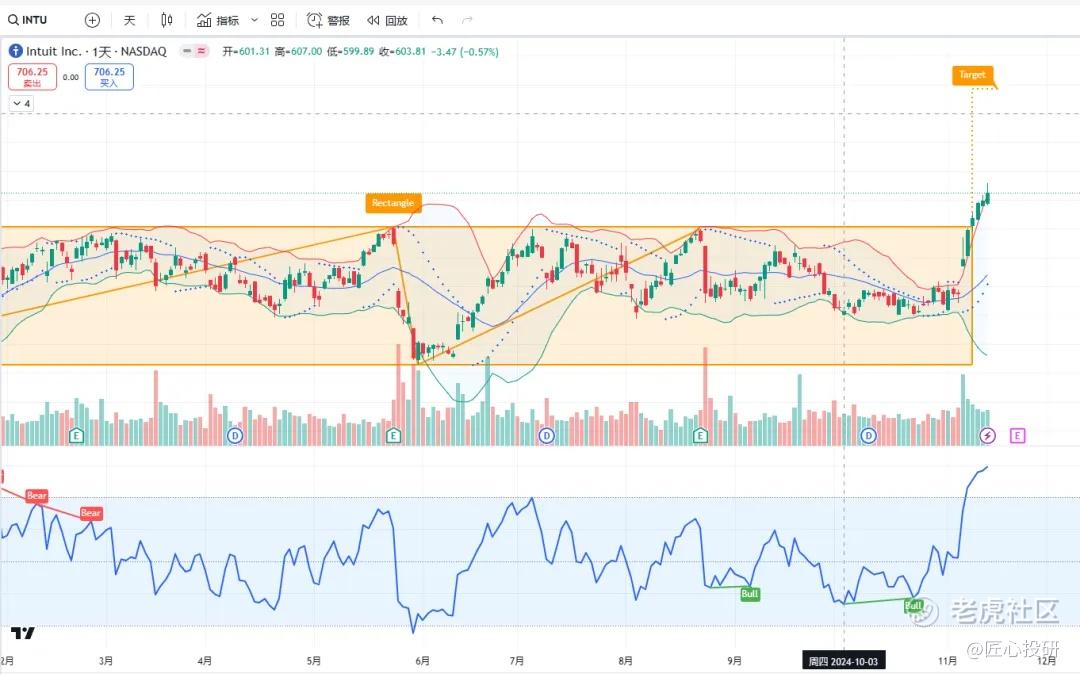Click the Intuit Inc. logo icon
The image size is (1080, 674).
[15, 51]
